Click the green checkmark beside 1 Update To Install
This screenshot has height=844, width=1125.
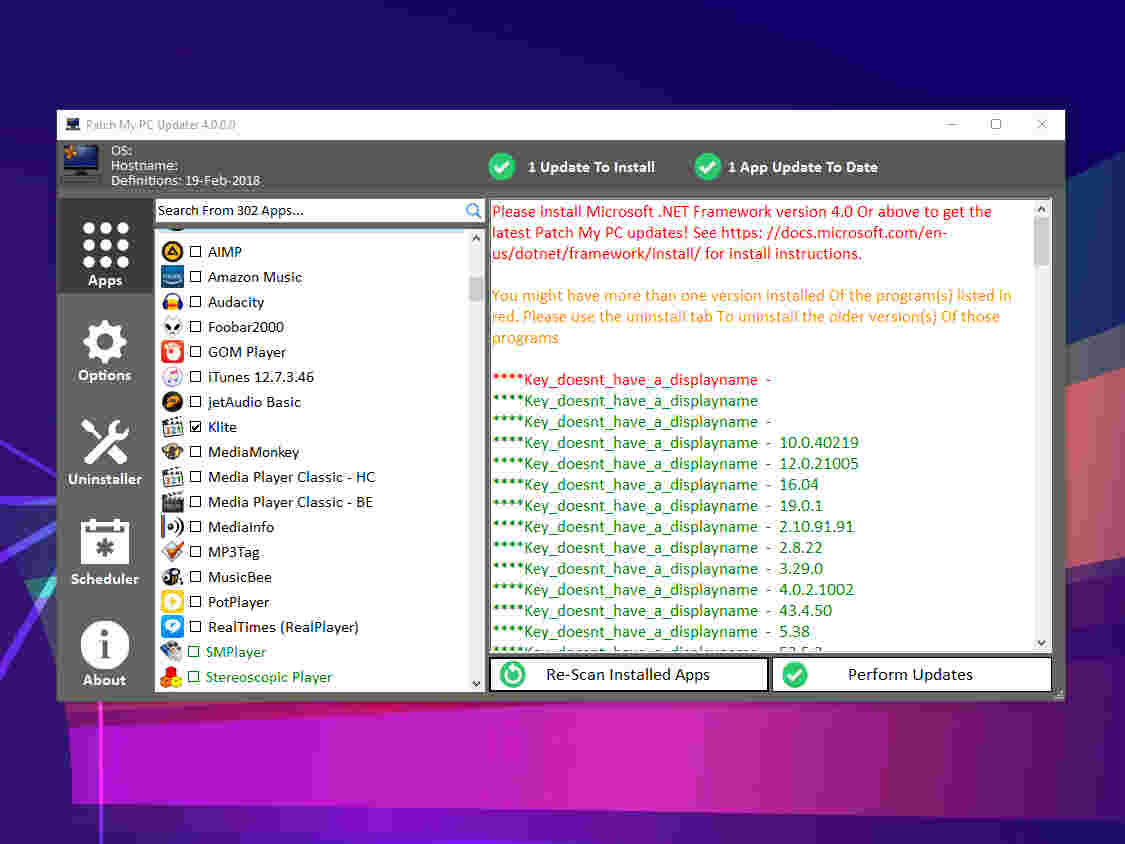(x=501, y=166)
